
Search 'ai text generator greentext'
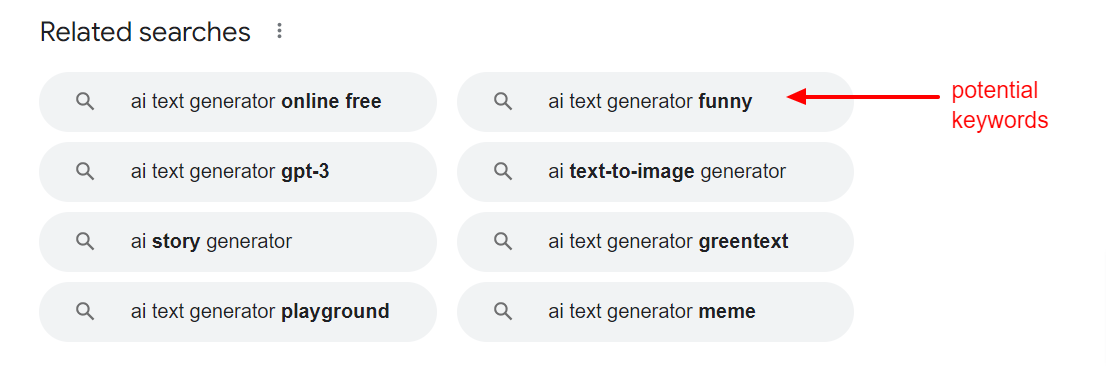click(655, 241)
